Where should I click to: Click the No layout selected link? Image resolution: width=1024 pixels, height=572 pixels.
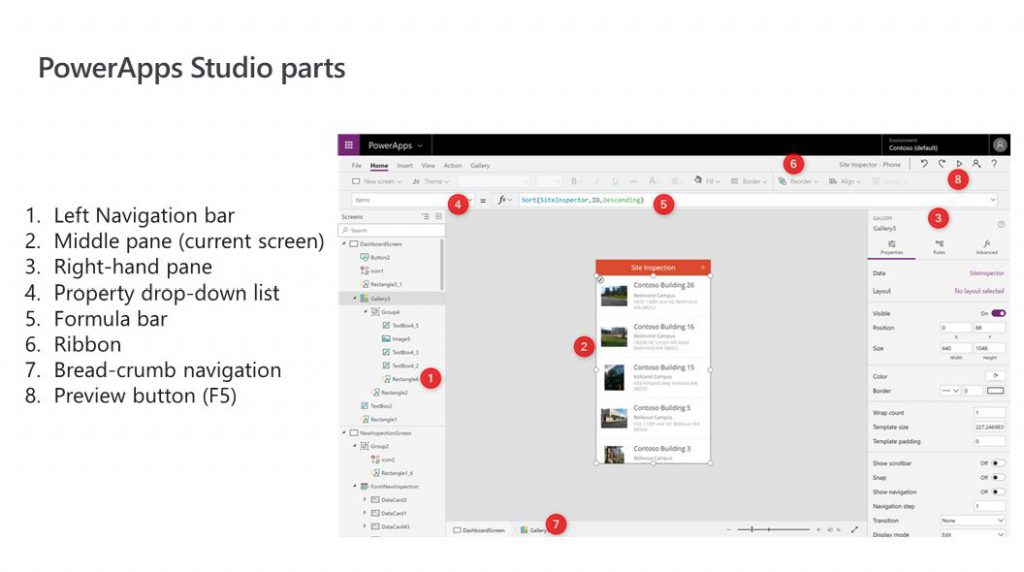979,291
